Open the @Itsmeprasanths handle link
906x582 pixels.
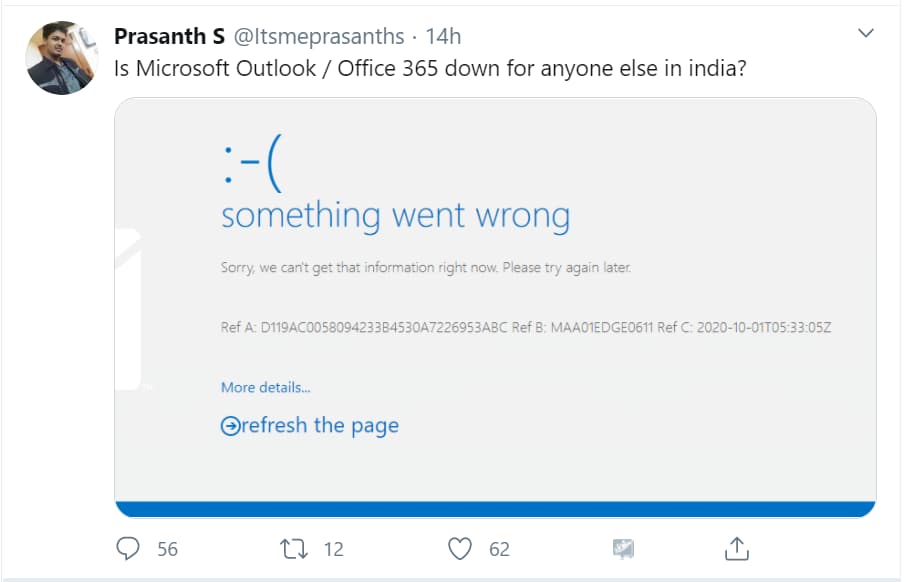[318, 37]
